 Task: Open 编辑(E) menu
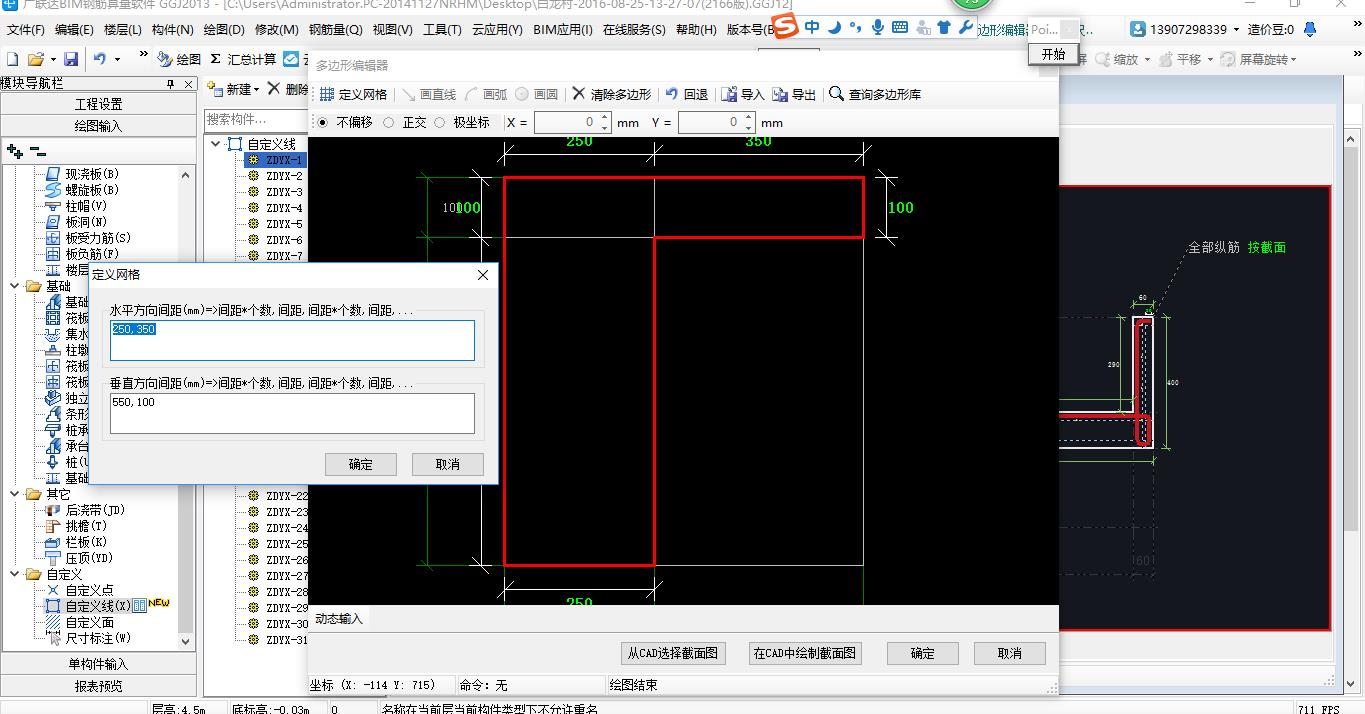pos(74,30)
